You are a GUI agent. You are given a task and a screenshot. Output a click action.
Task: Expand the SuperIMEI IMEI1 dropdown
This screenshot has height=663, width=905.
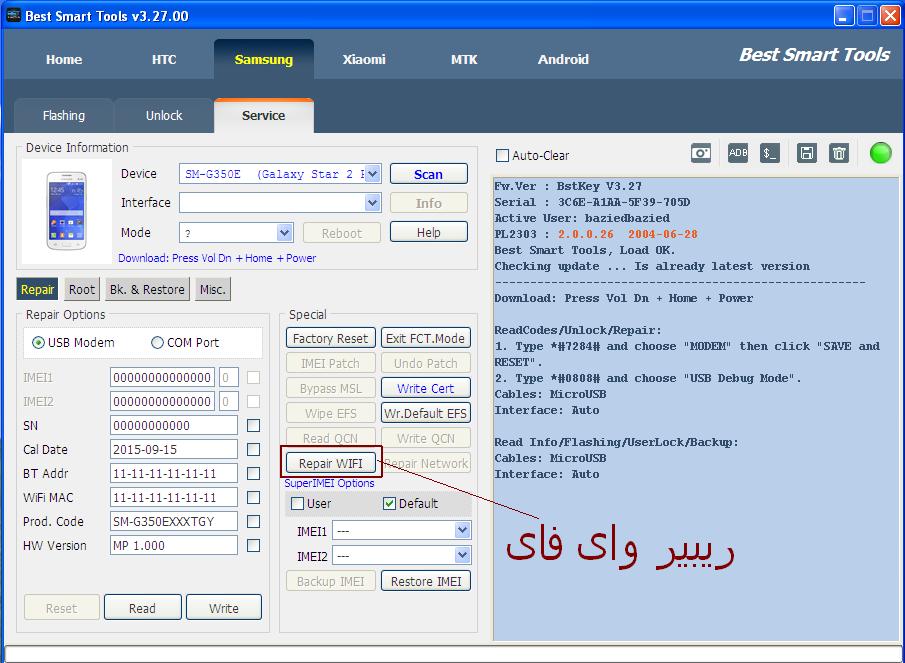click(x=462, y=530)
